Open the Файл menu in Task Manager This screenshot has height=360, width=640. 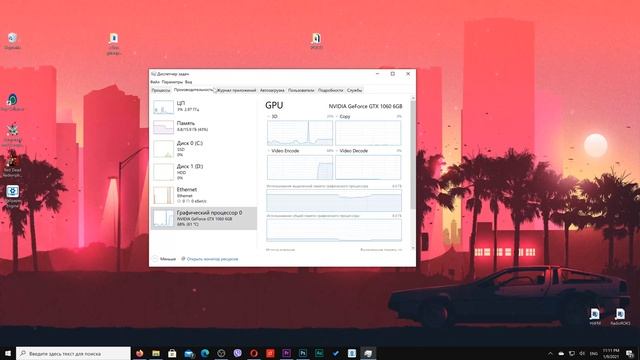tap(155, 82)
